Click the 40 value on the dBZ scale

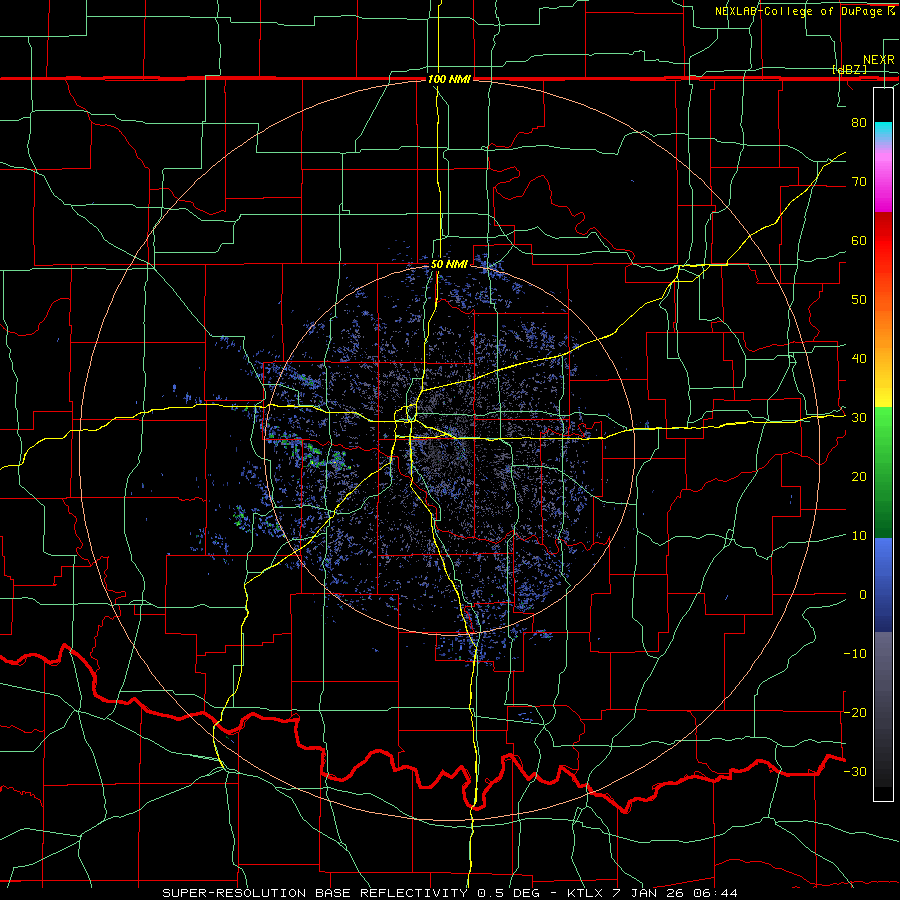(859, 359)
